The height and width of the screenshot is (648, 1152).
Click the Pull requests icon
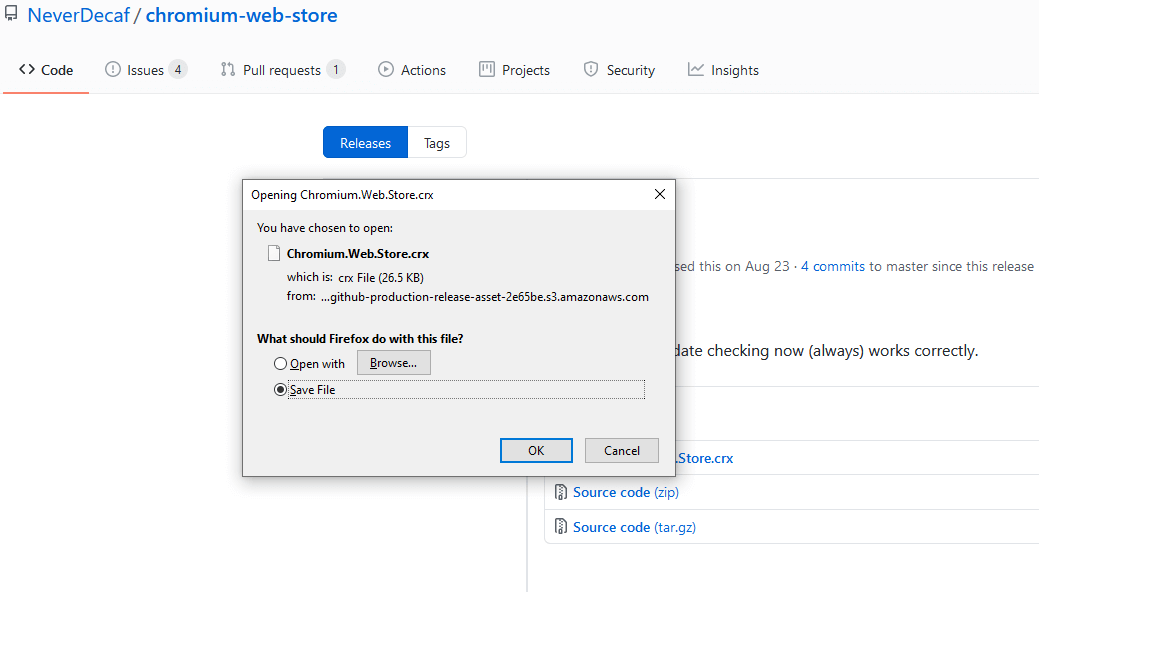[x=228, y=70]
